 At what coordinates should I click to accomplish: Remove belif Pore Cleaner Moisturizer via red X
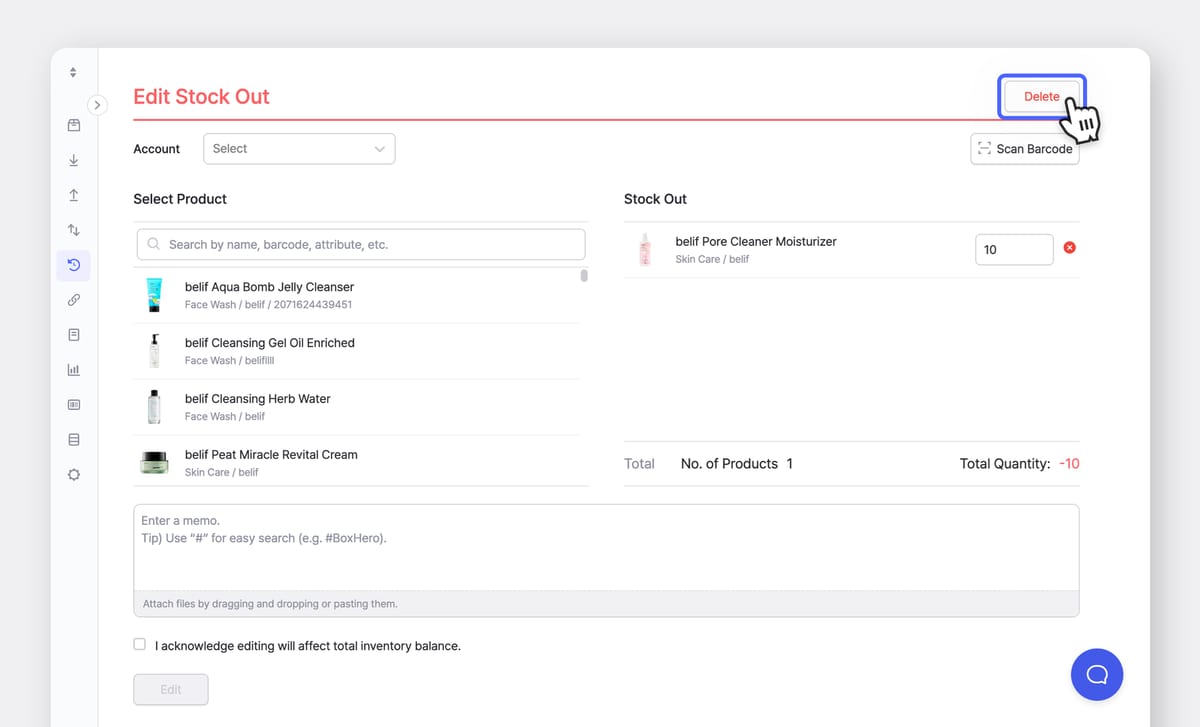click(x=1069, y=247)
